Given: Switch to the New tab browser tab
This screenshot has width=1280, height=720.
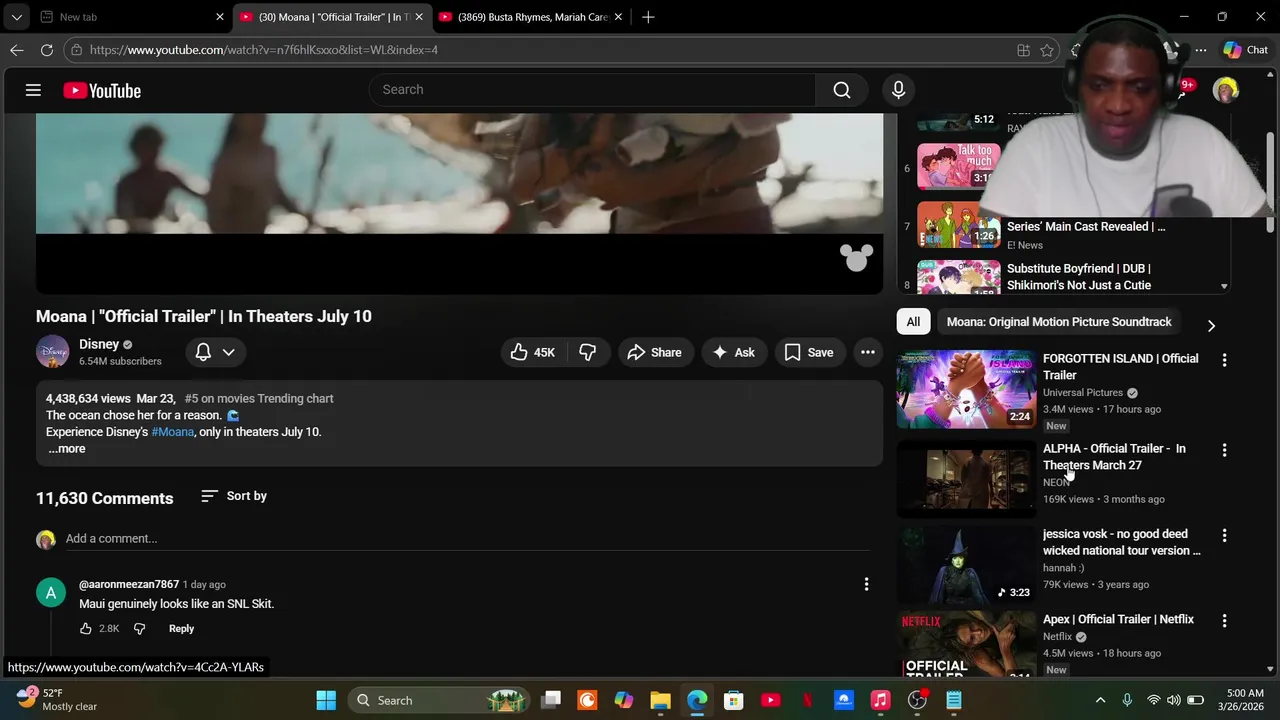Looking at the screenshot, I should pos(130,17).
